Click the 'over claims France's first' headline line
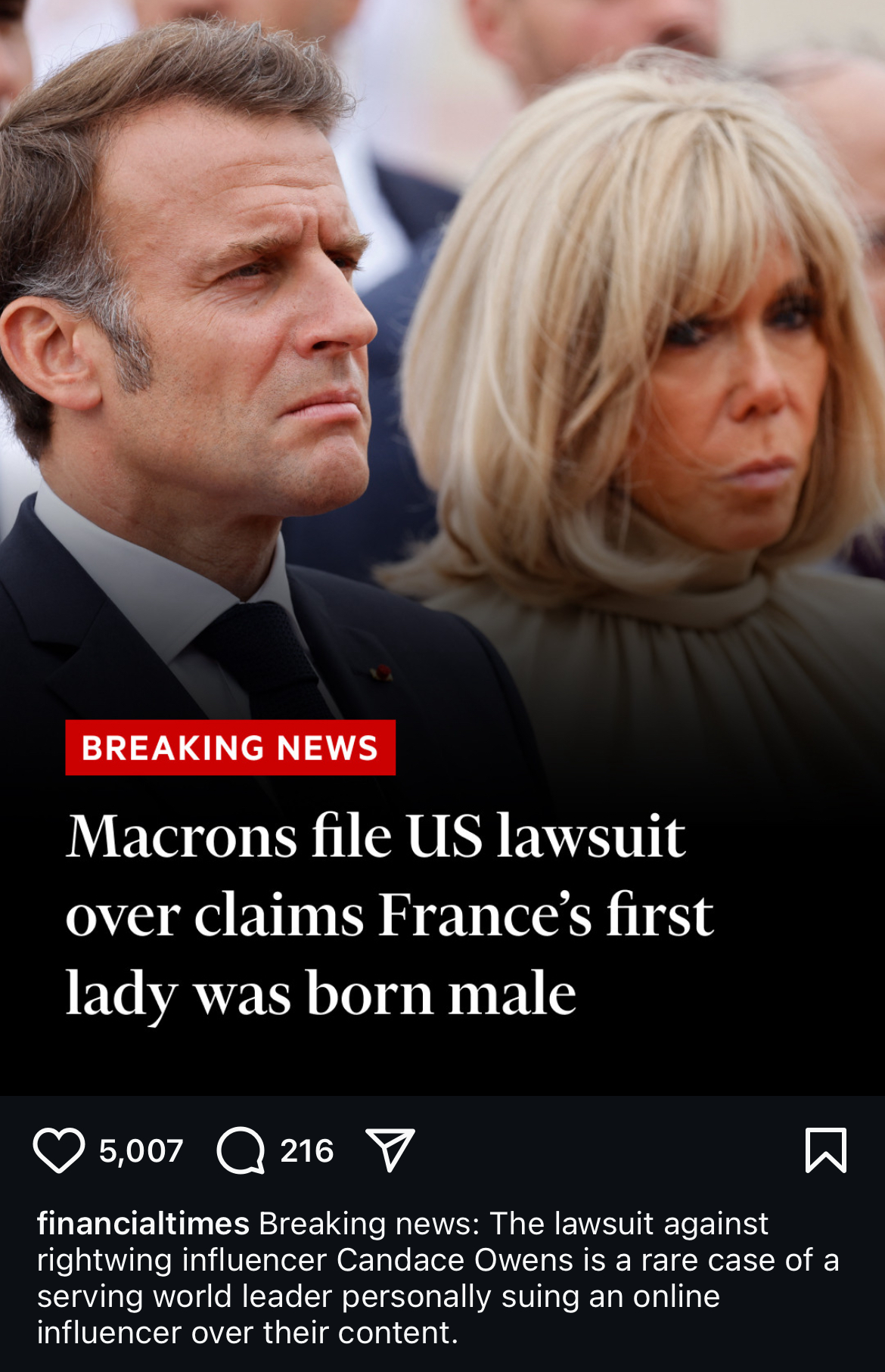 (390, 915)
